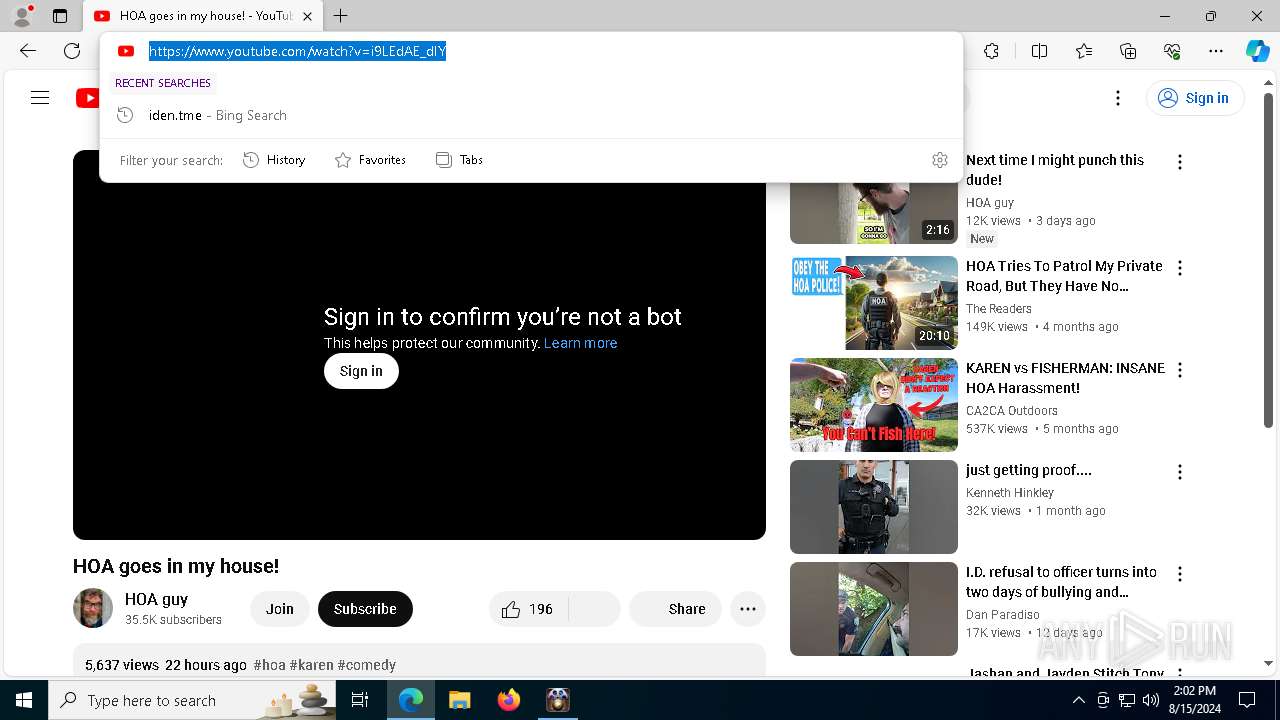Join the HOA guy channel
This screenshot has height=720, width=1280.
point(280,609)
